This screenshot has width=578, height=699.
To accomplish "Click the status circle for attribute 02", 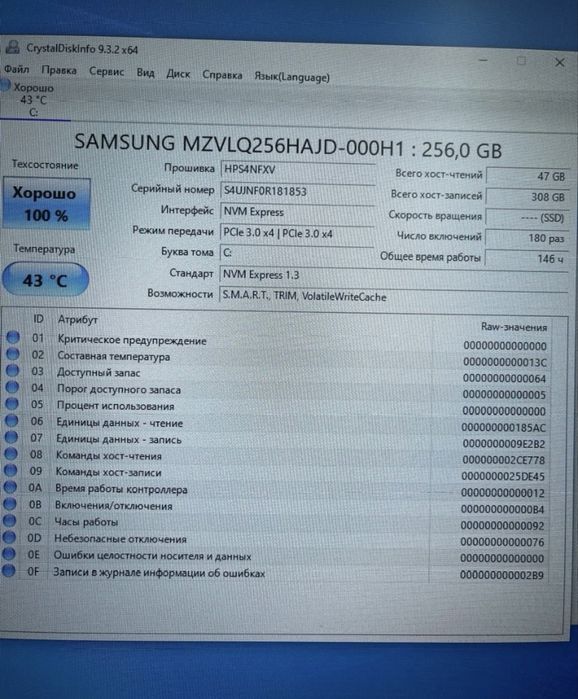I will click(12, 354).
